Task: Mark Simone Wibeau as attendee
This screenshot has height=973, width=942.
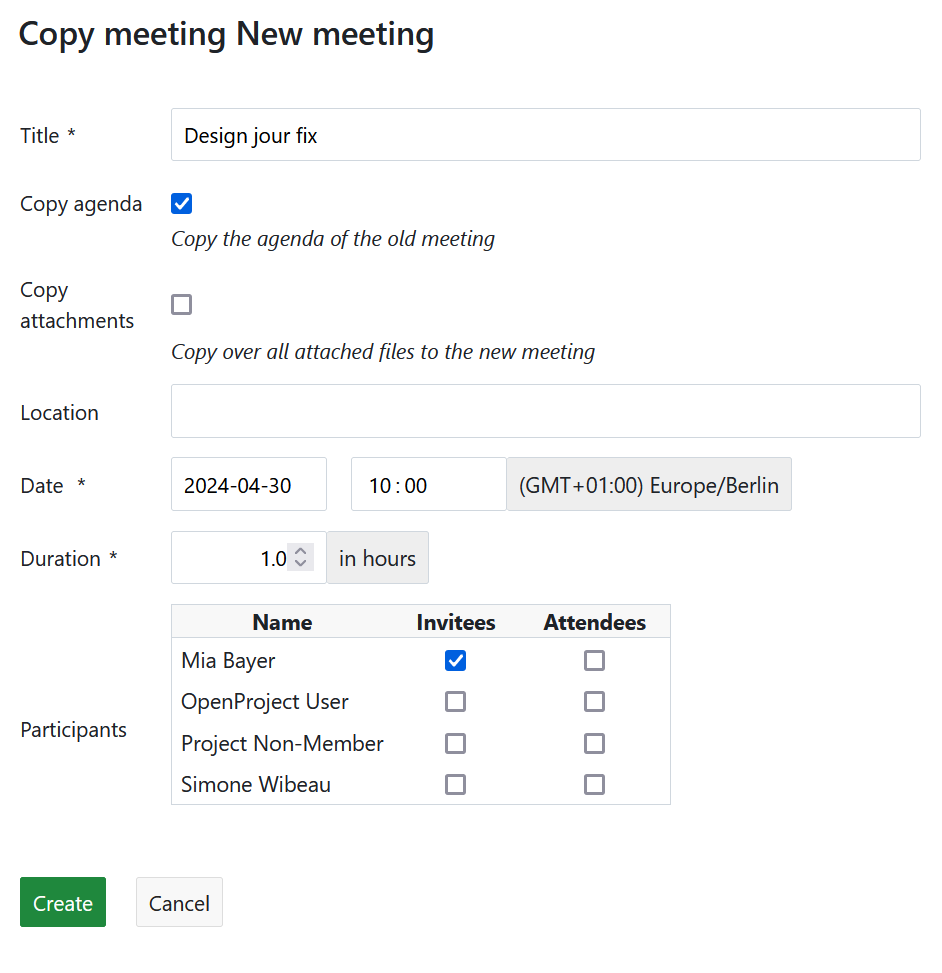Action: click(595, 785)
